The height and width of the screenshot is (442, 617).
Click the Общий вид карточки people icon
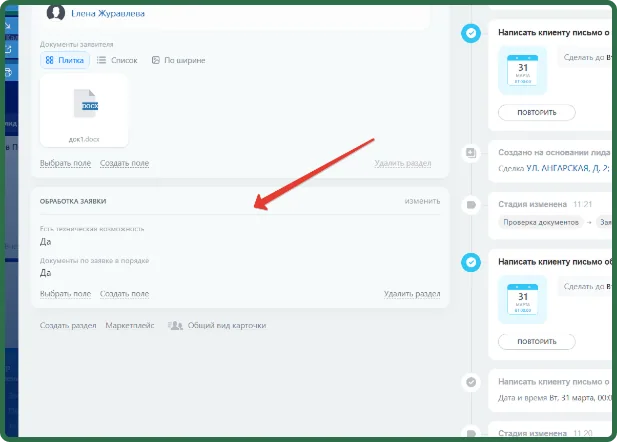[x=175, y=325]
